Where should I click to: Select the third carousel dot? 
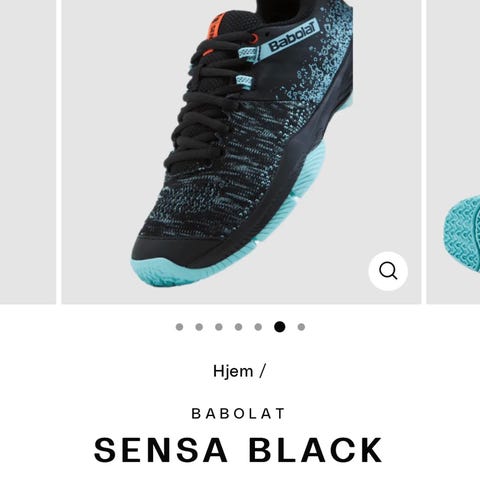(x=219, y=327)
